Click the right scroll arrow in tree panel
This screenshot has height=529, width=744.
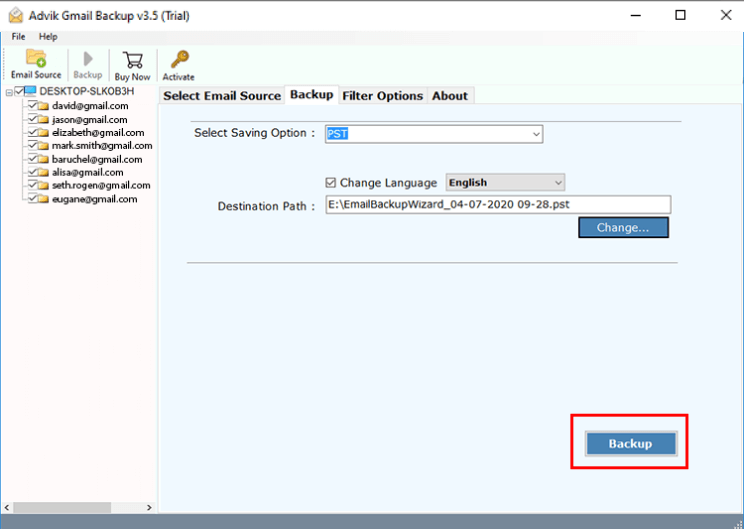[x=149, y=508]
